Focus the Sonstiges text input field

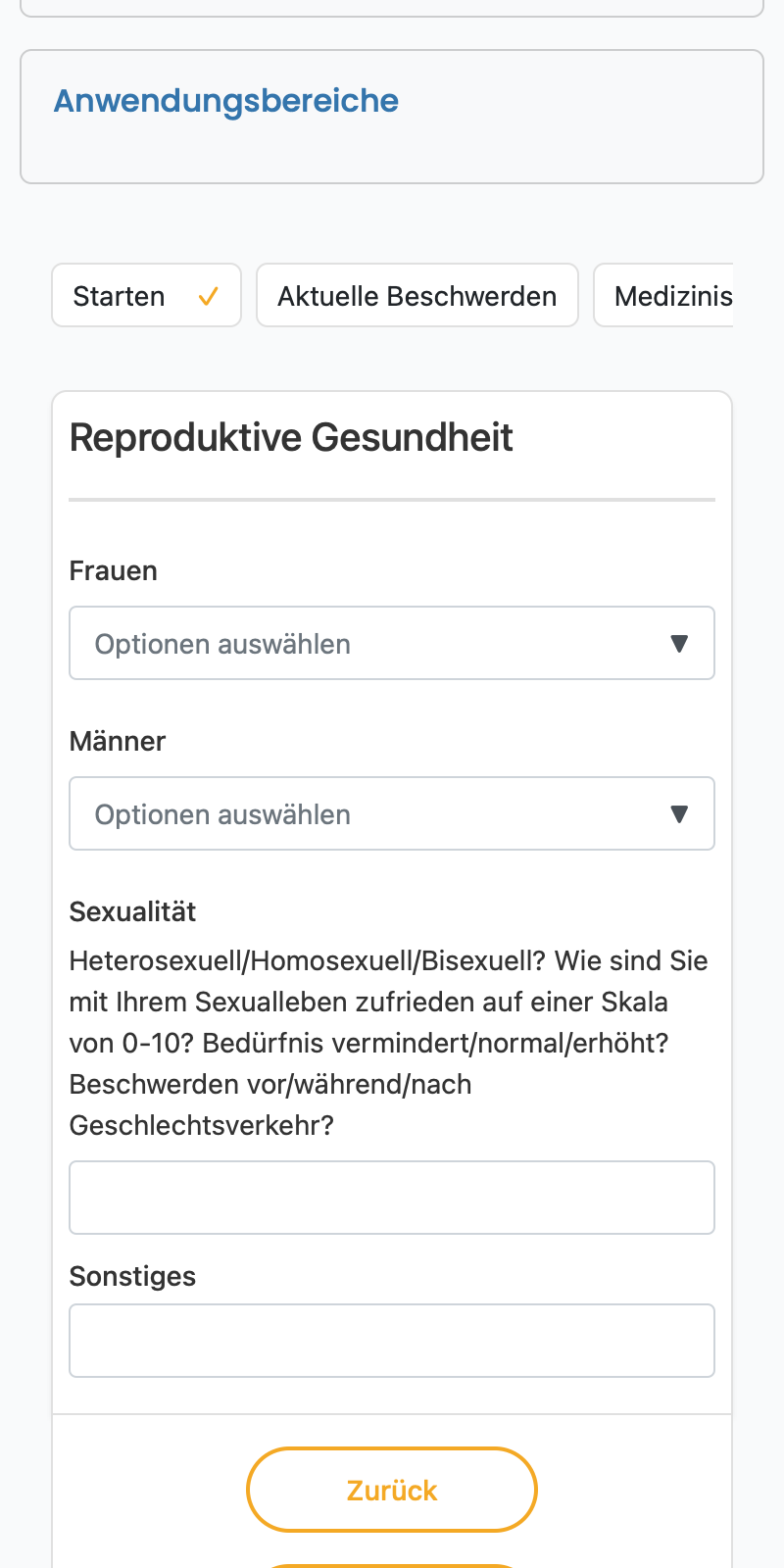point(392,1341)
